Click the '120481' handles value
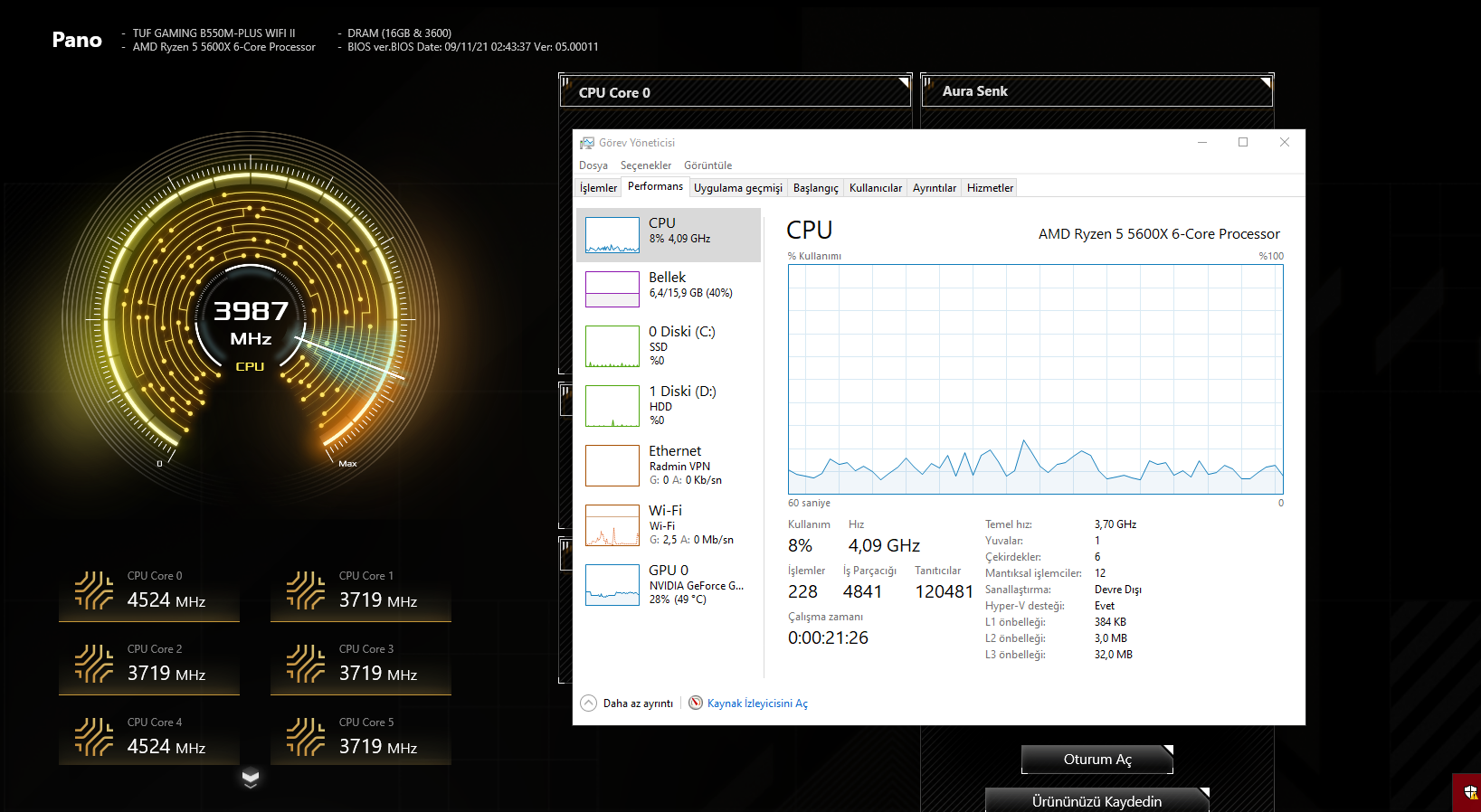 tap(945, 591)
